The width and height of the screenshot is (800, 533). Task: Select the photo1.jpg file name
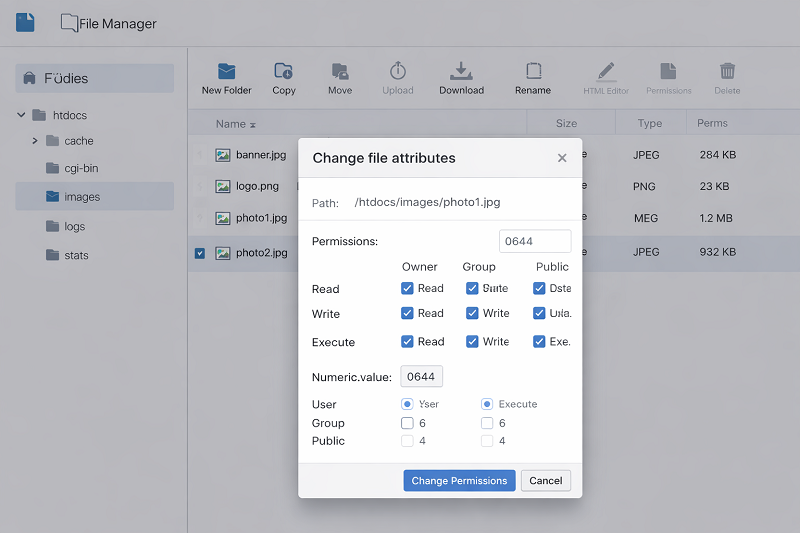261,218
